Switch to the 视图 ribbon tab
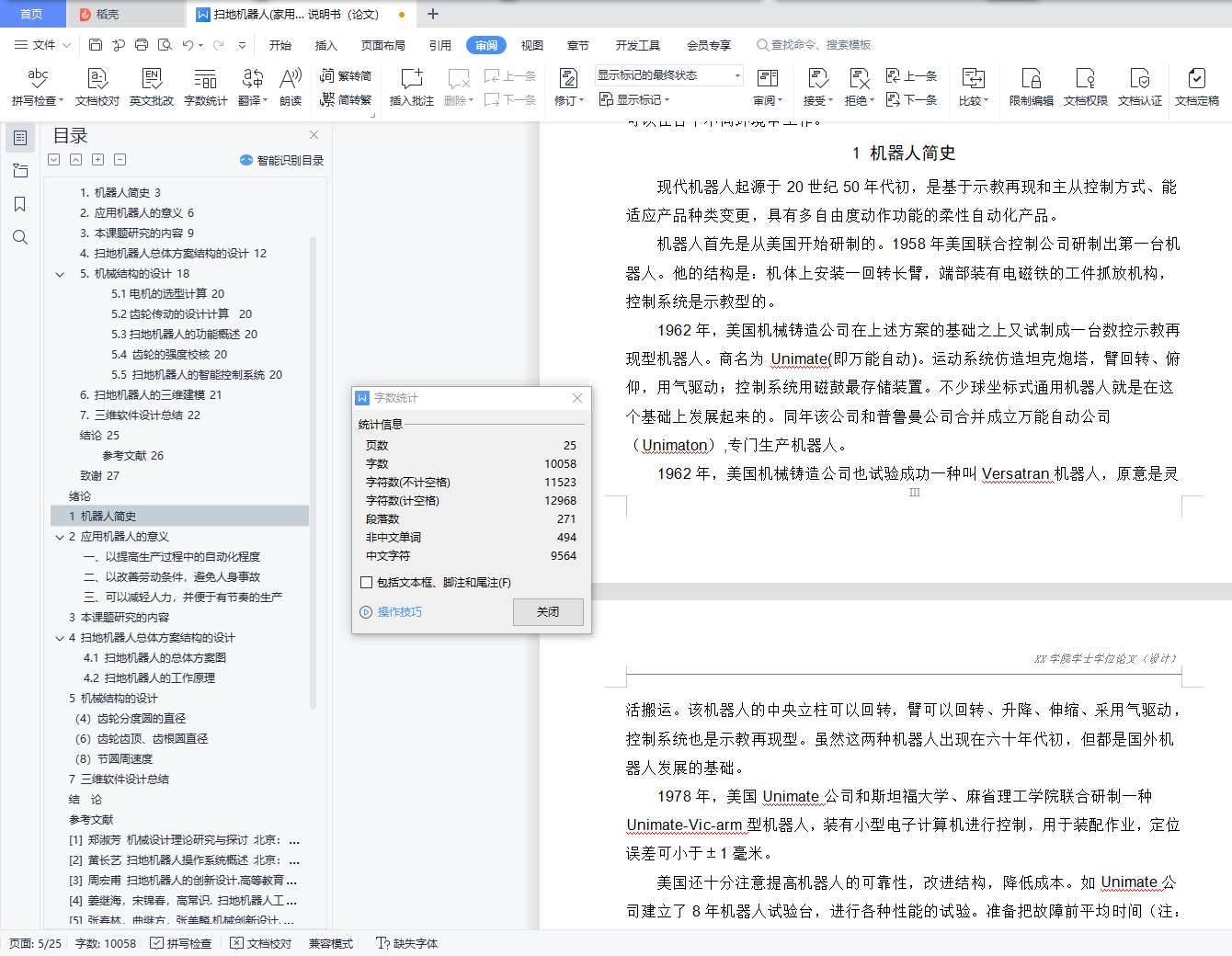1232x956 pixels. click(x=532, y=45)
